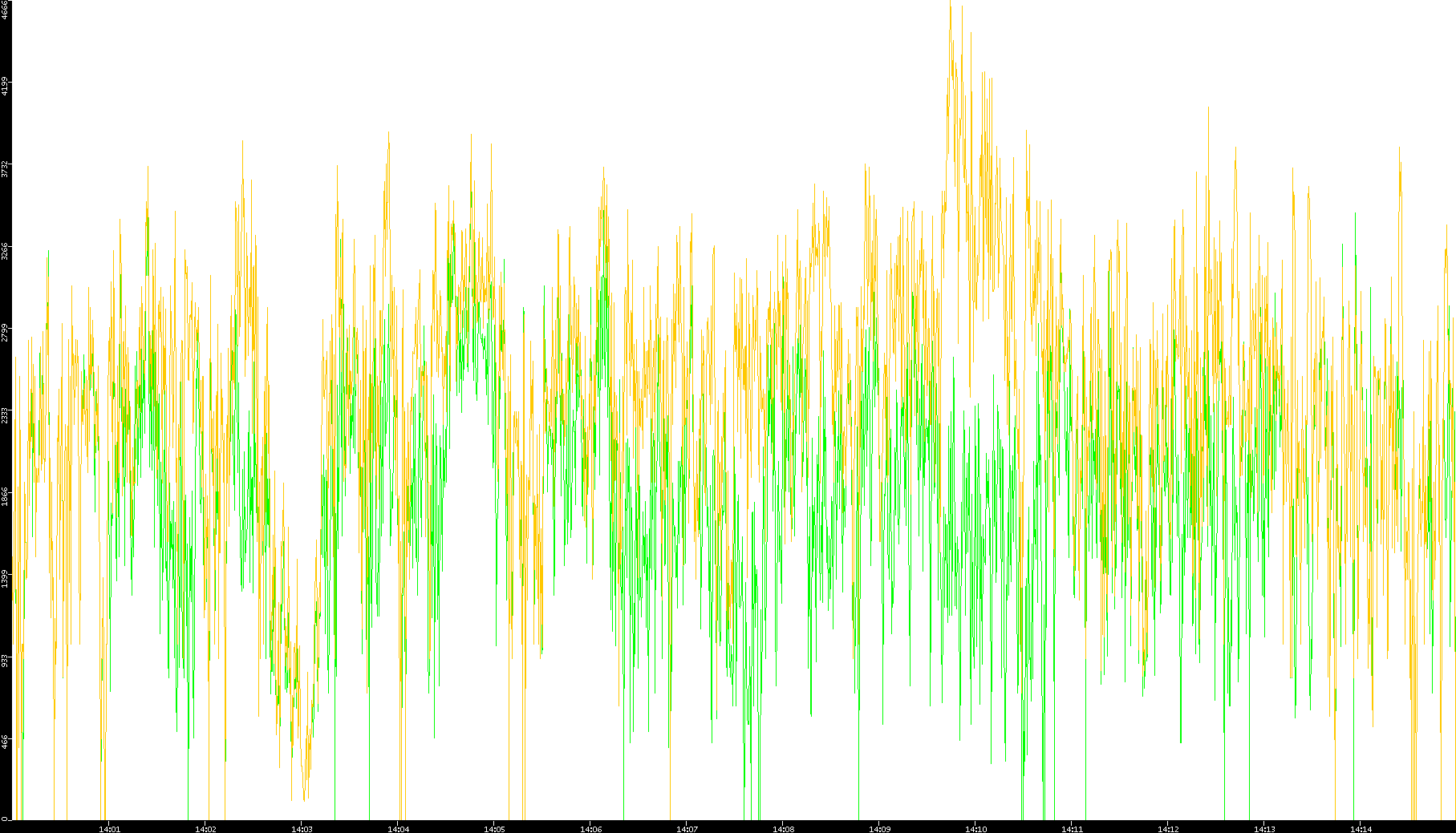
Task: Click the 14:02 time axis label
Action: click(x=206, y=829)
